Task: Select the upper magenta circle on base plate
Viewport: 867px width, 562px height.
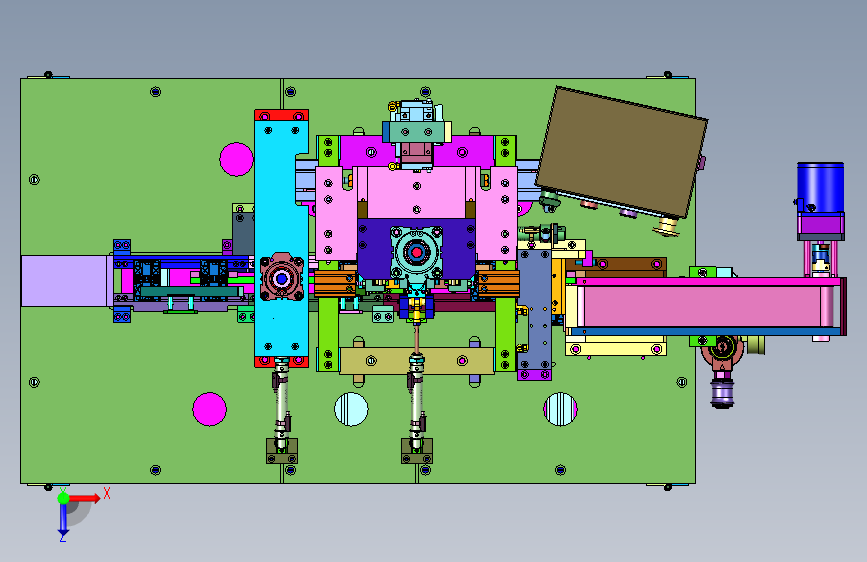Action: tap(236, 159)
